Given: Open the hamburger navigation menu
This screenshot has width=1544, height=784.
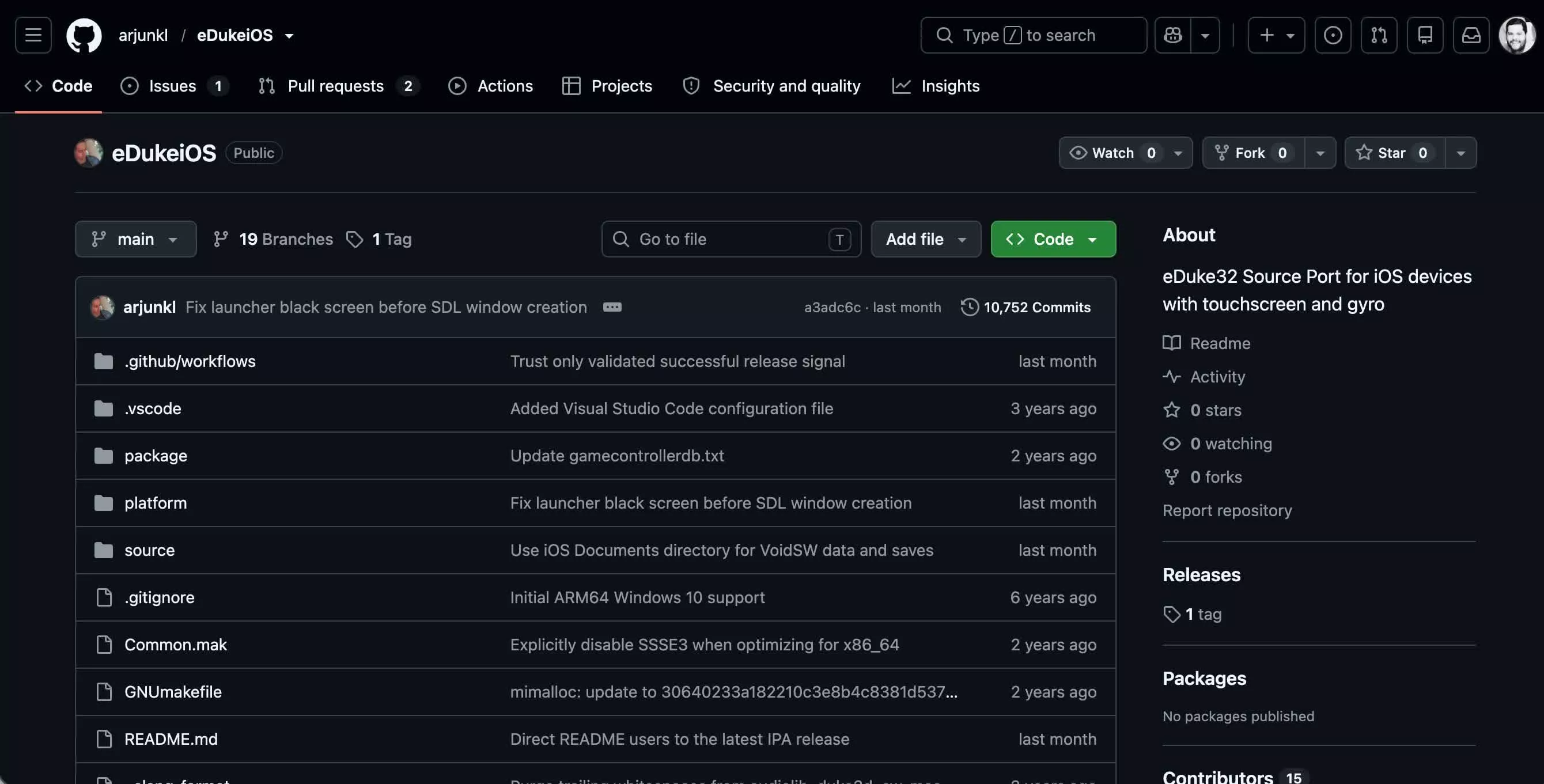Looking at the screenshot, I should pyautogui.click(x=33, y=35).
